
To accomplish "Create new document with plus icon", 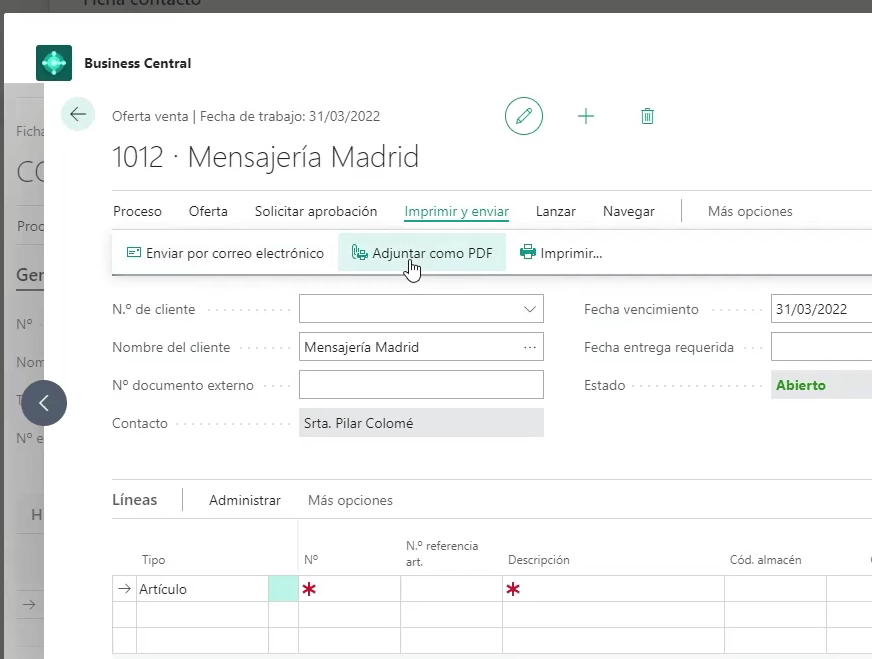I will (586, 116).
